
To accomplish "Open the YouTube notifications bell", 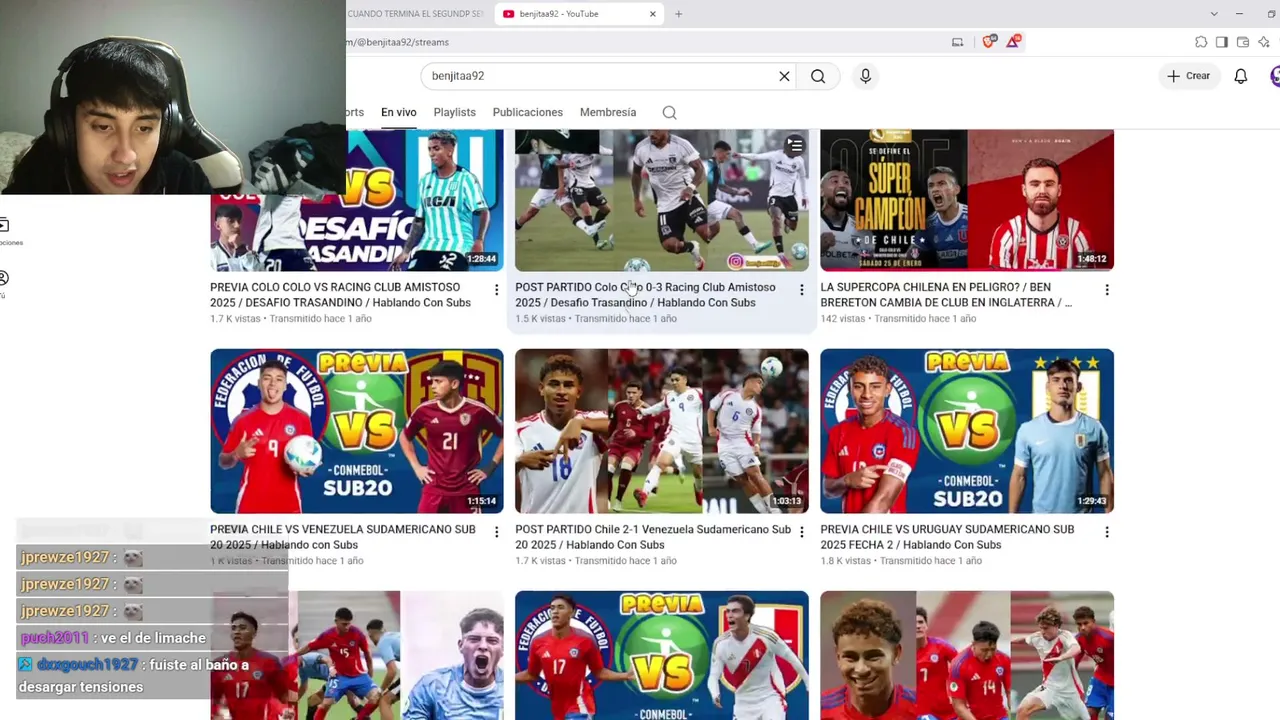I will click(x=1241, y=76).
